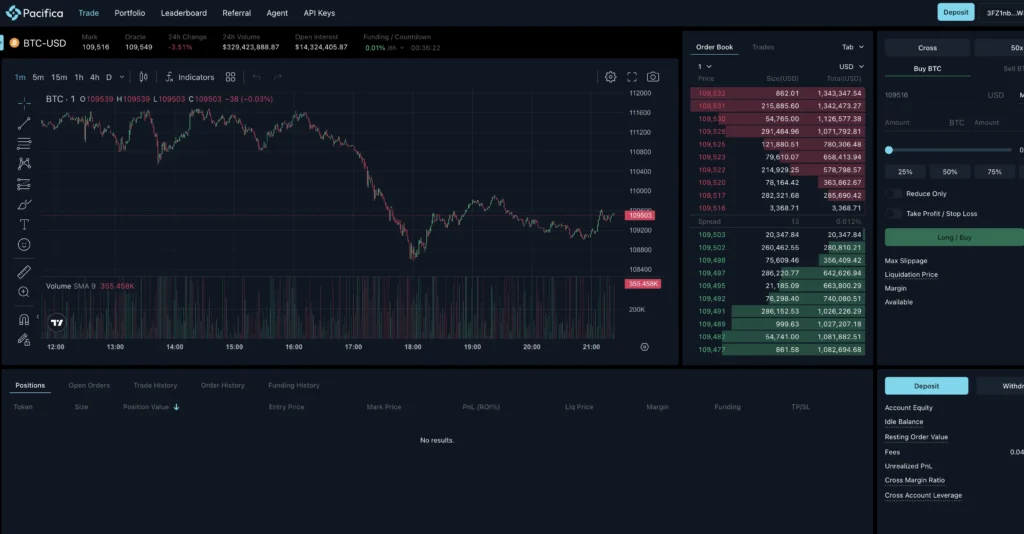Screen dimensions: 1024x534
Task: Set order size to 75%
Action: click(995, 172)
